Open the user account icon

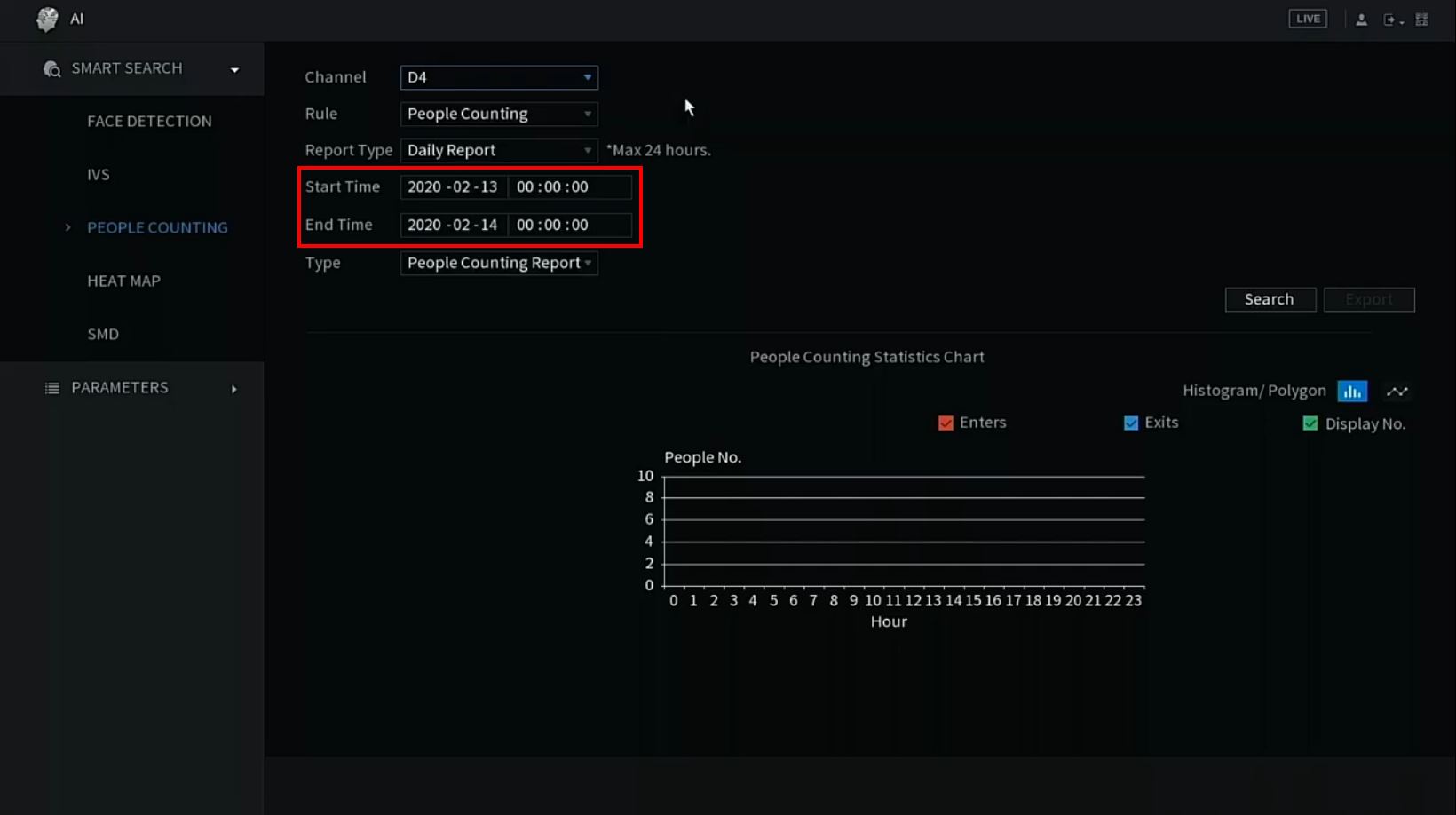click(1361, 20)
